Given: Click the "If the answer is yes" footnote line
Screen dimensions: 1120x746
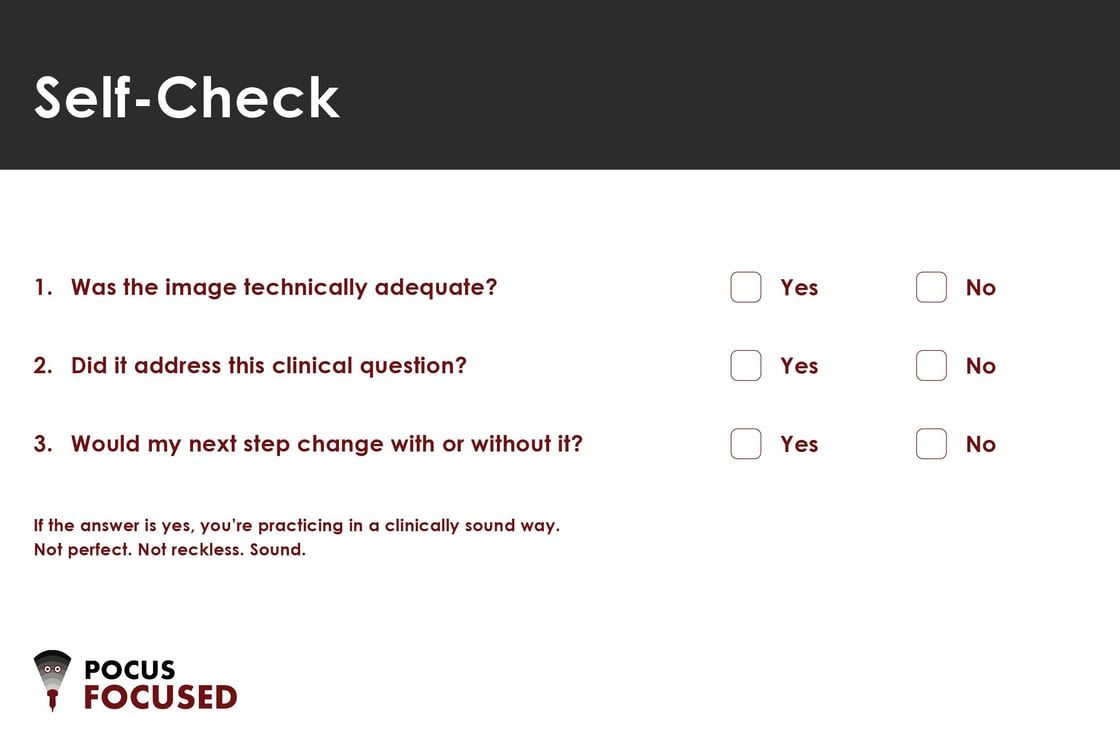Looking at the screenshot, I should click(296, 526).
